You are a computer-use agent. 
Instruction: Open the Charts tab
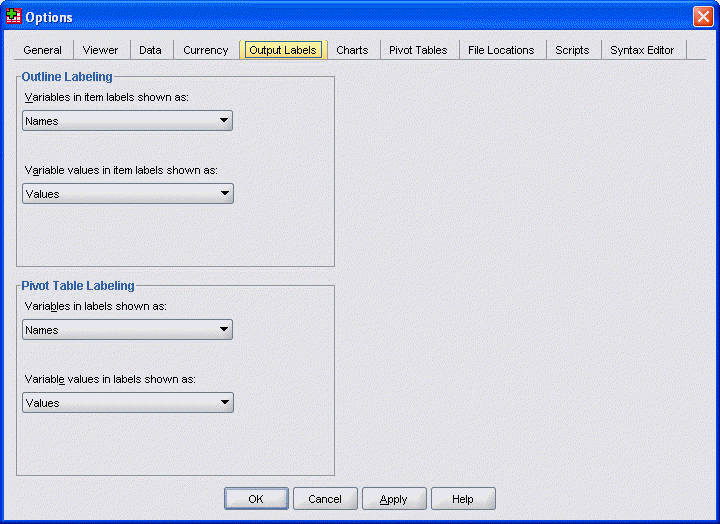click(352, 50)
